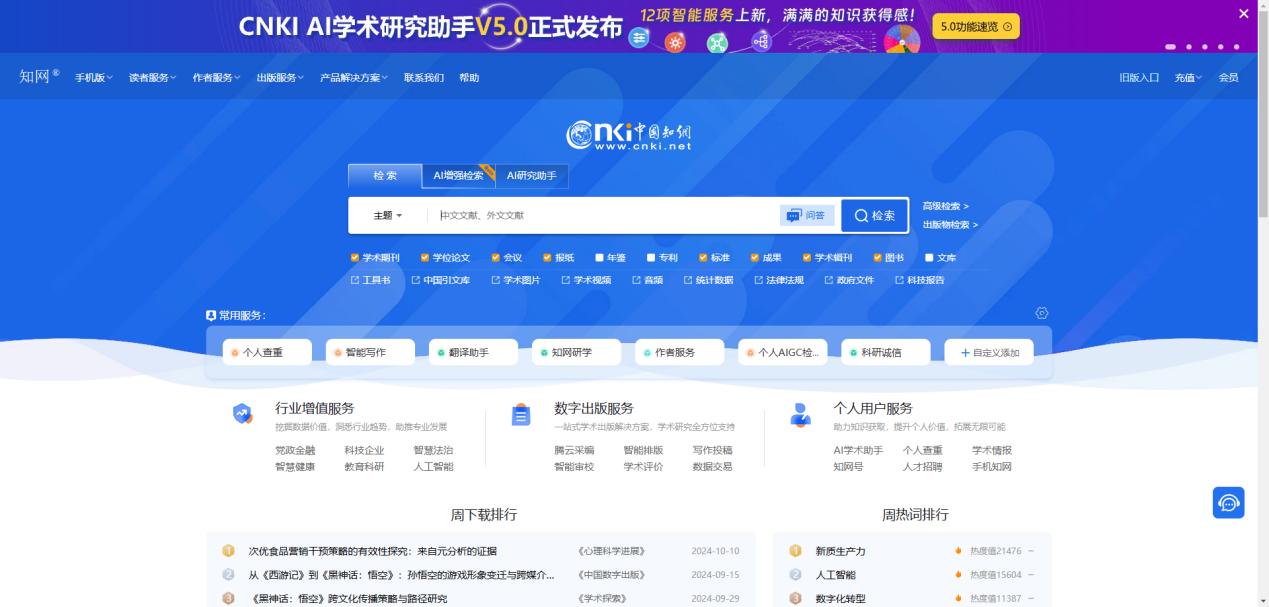Screen dimensions: 1269x607
Task: Click the 数字出版服务 clipboard icon
Action: 521,415
